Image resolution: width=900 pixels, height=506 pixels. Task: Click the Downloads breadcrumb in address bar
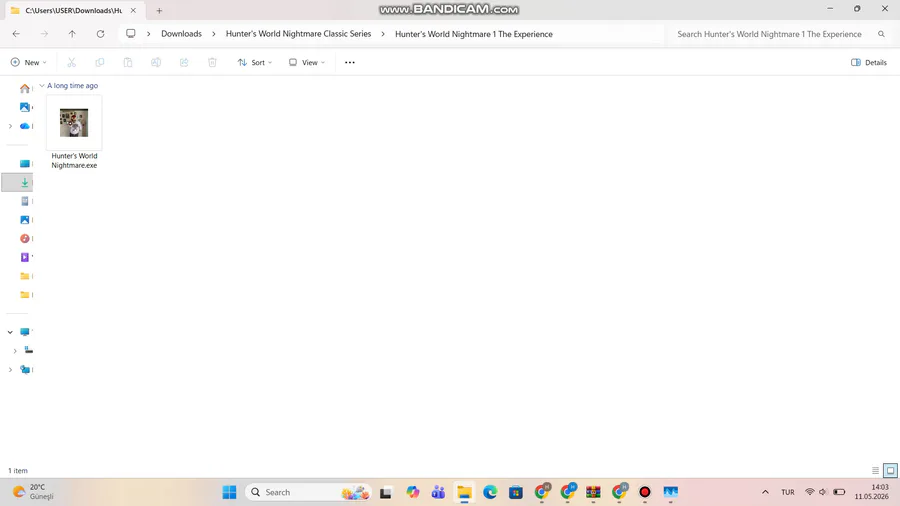181,34
